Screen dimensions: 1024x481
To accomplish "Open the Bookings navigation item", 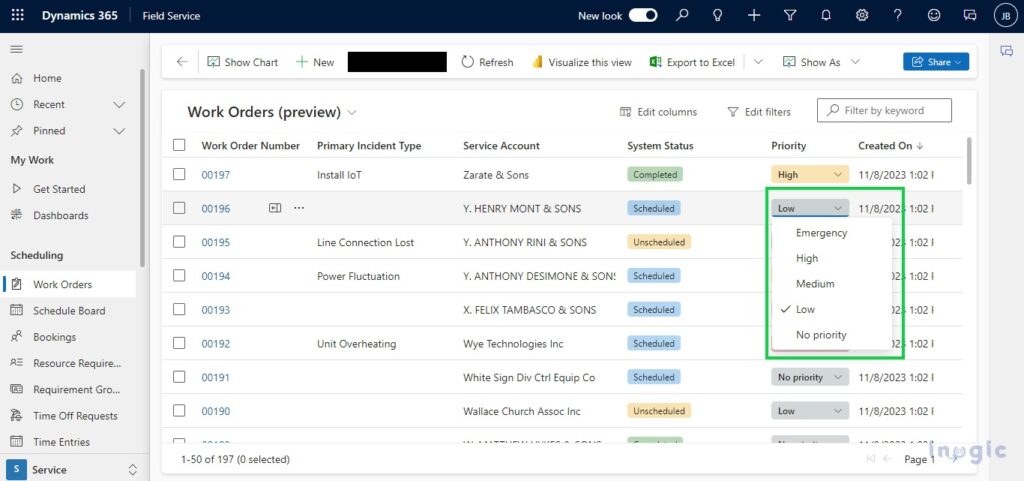I will pyautogui.click(x=55, y=337).
